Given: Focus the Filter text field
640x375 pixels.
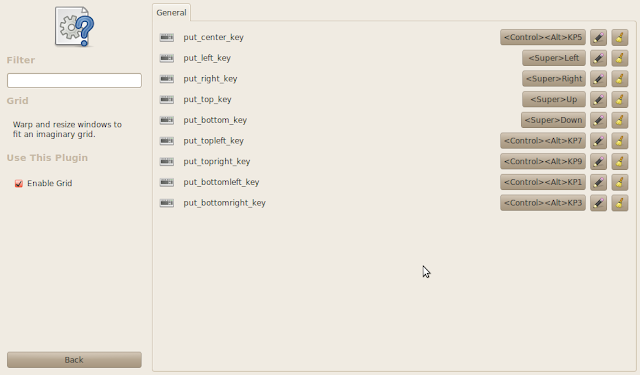Looking at the screenshot, I should [74, 80].
